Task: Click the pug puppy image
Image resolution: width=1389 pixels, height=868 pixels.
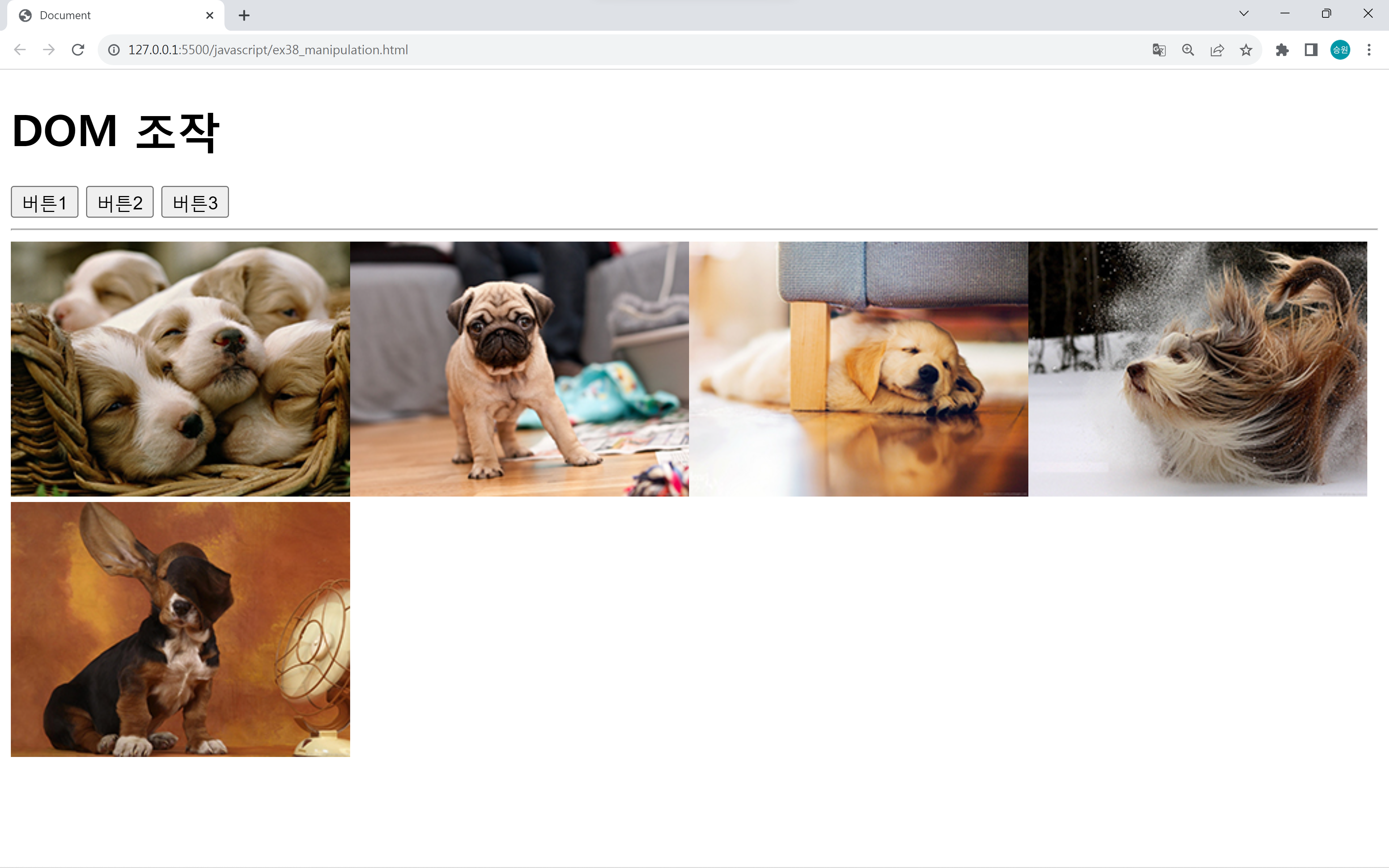Action: [x=519, y=369]
